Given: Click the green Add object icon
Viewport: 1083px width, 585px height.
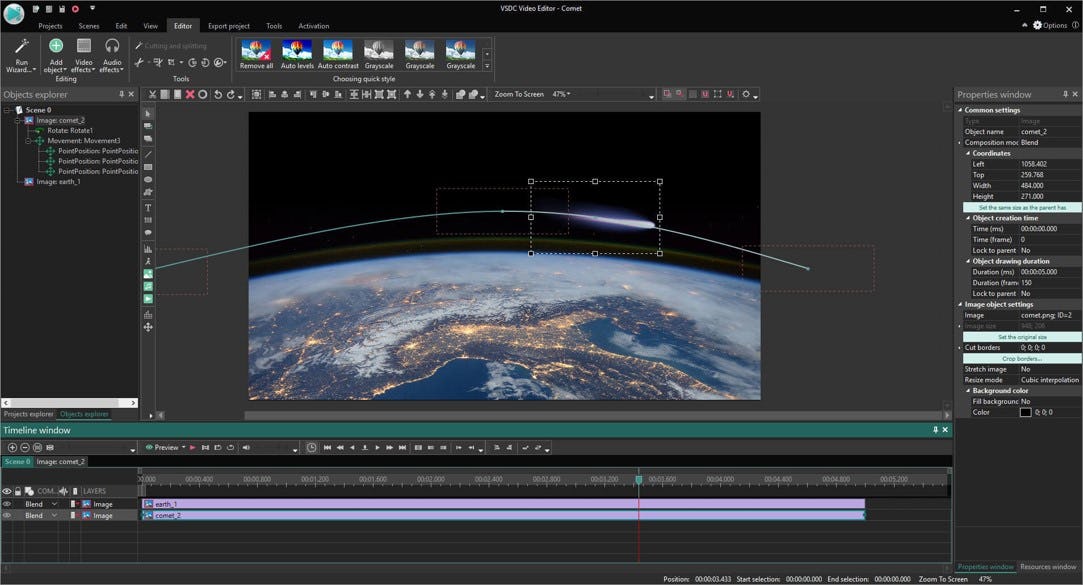Looking at the screenshot, I should (56, 46).
